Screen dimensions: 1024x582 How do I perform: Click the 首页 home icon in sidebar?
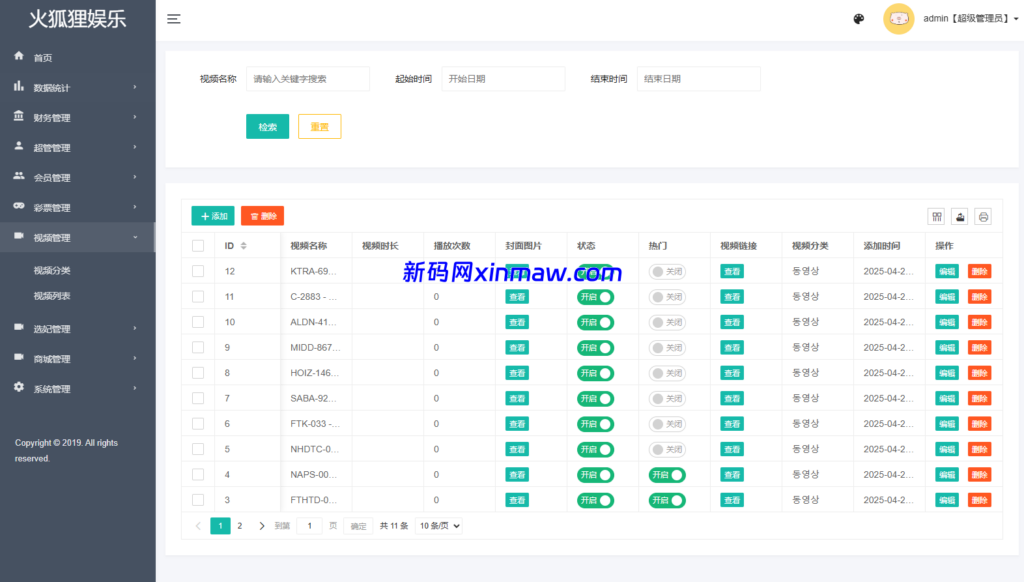[x=19, y=56]
